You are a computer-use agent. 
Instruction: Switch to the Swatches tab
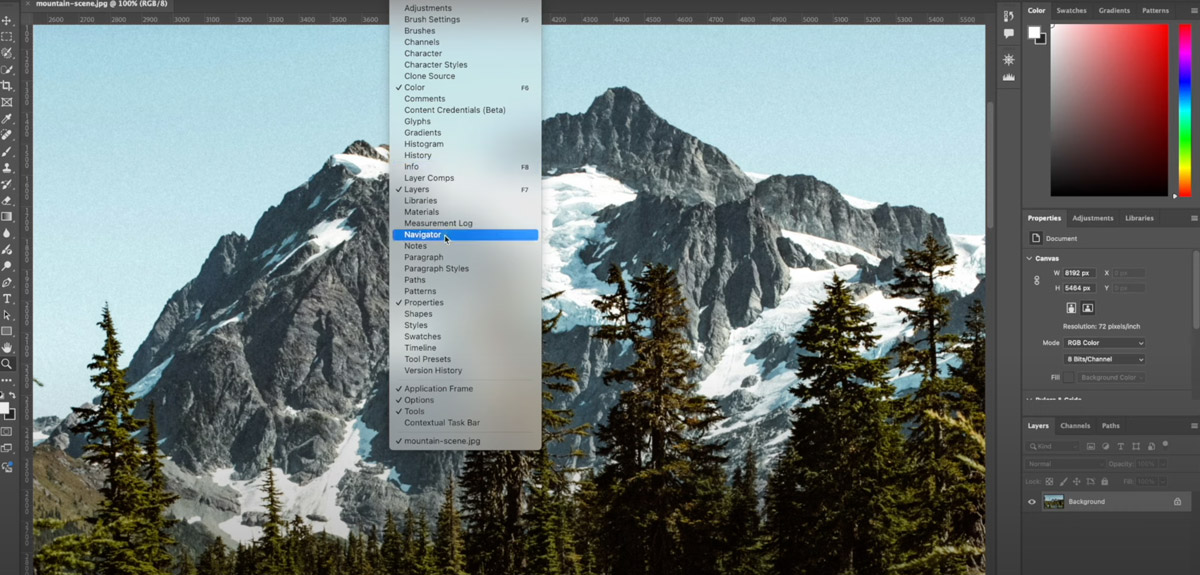(1071, 11)
